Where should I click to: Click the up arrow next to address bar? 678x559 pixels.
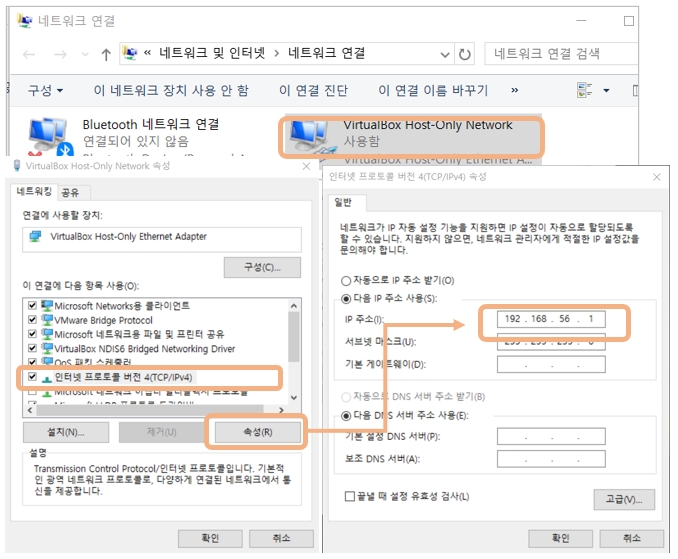coord(106,54)
